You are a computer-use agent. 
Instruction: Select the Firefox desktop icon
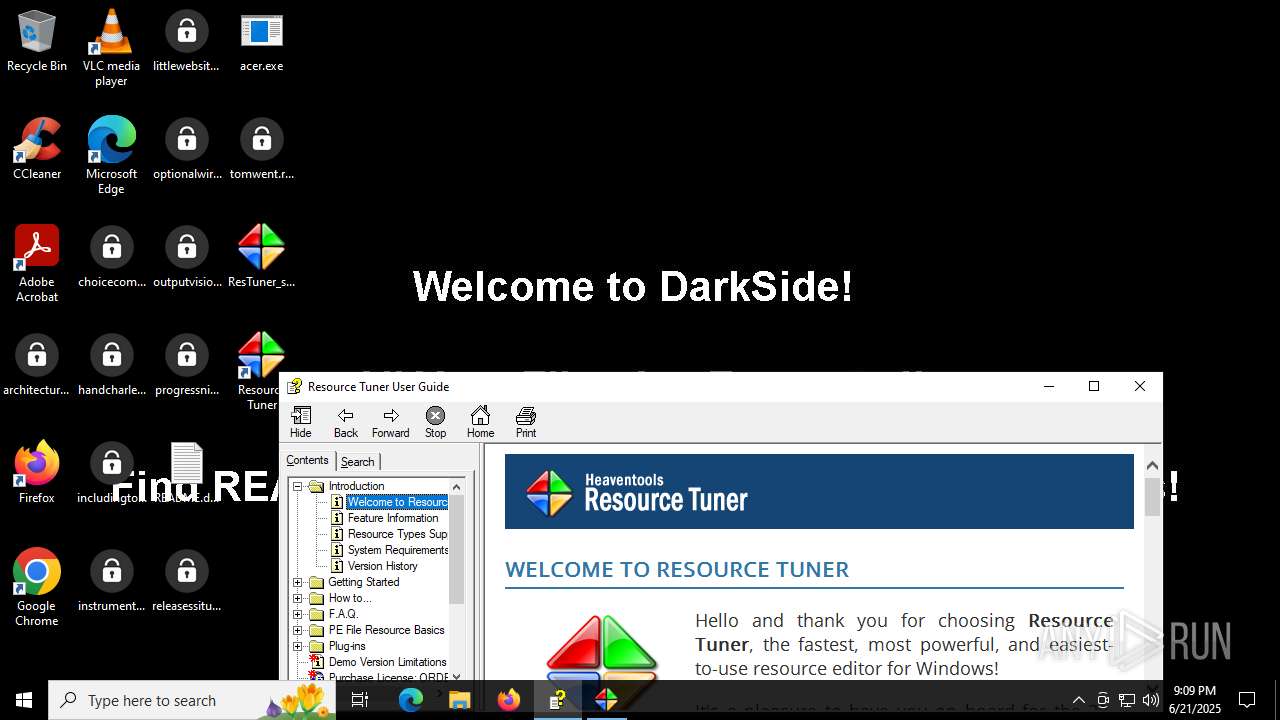coord(37,473)
